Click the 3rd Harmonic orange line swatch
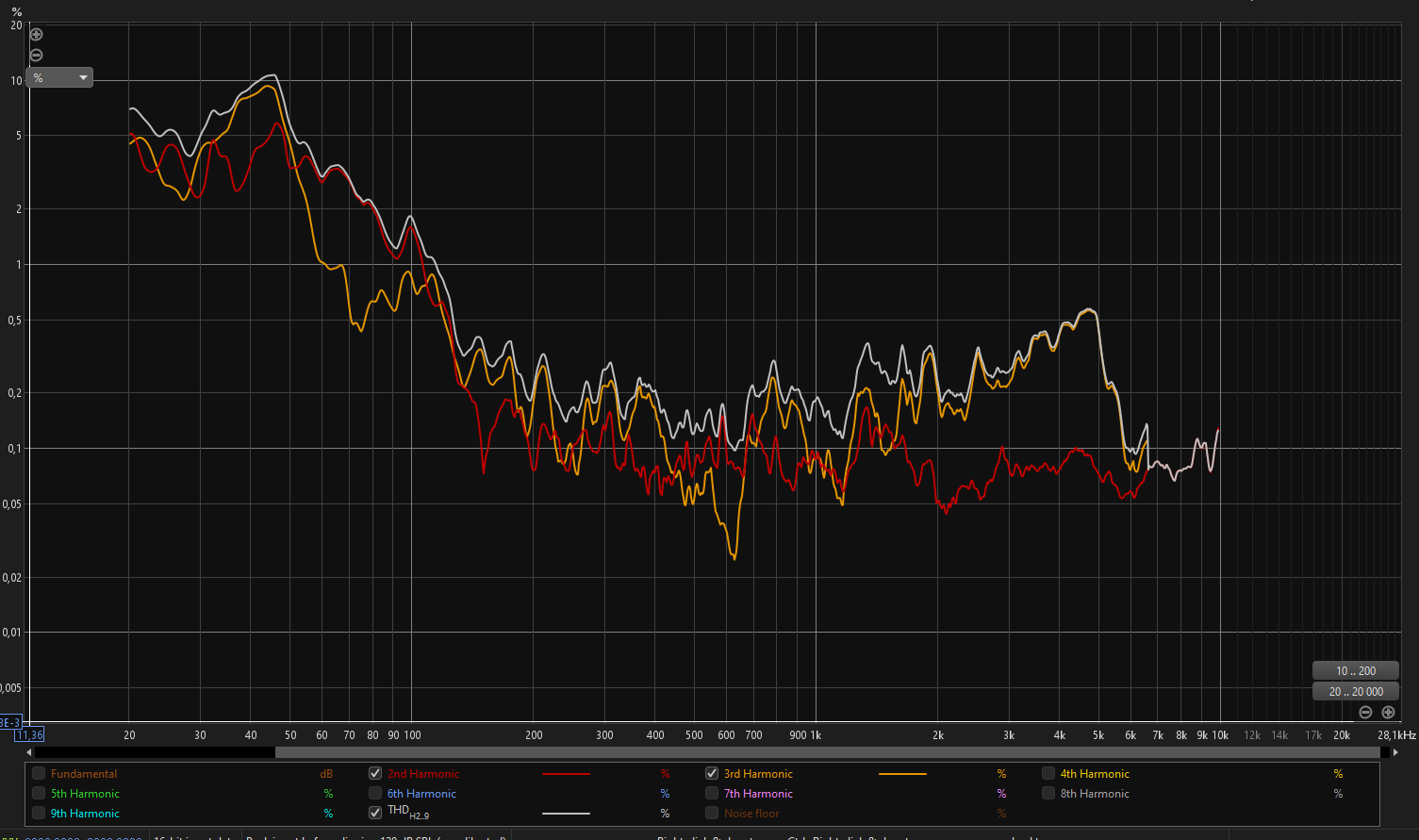 (x=902, y=774)
